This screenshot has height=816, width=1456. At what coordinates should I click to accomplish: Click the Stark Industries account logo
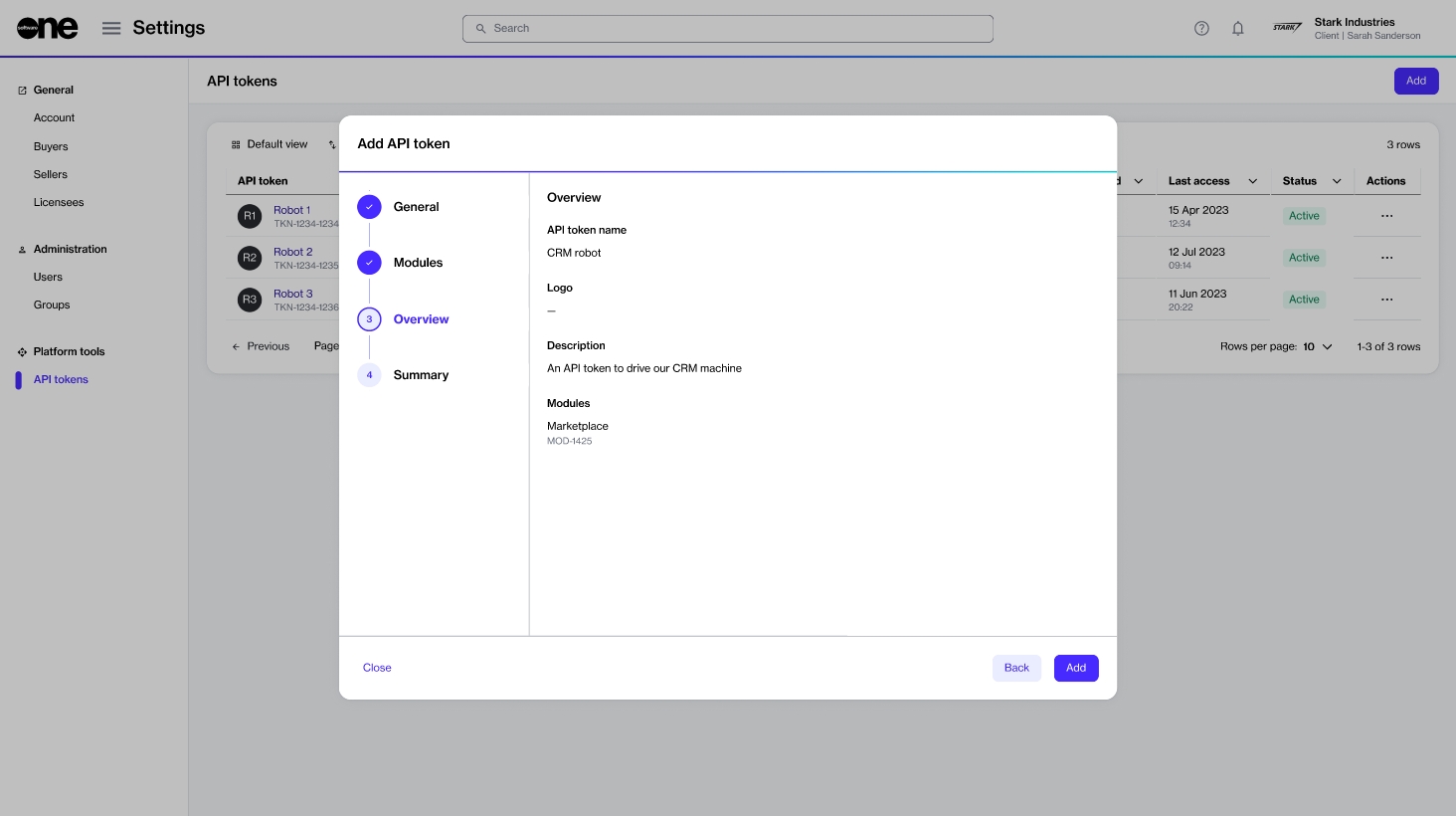click(x=1287, y=28)
